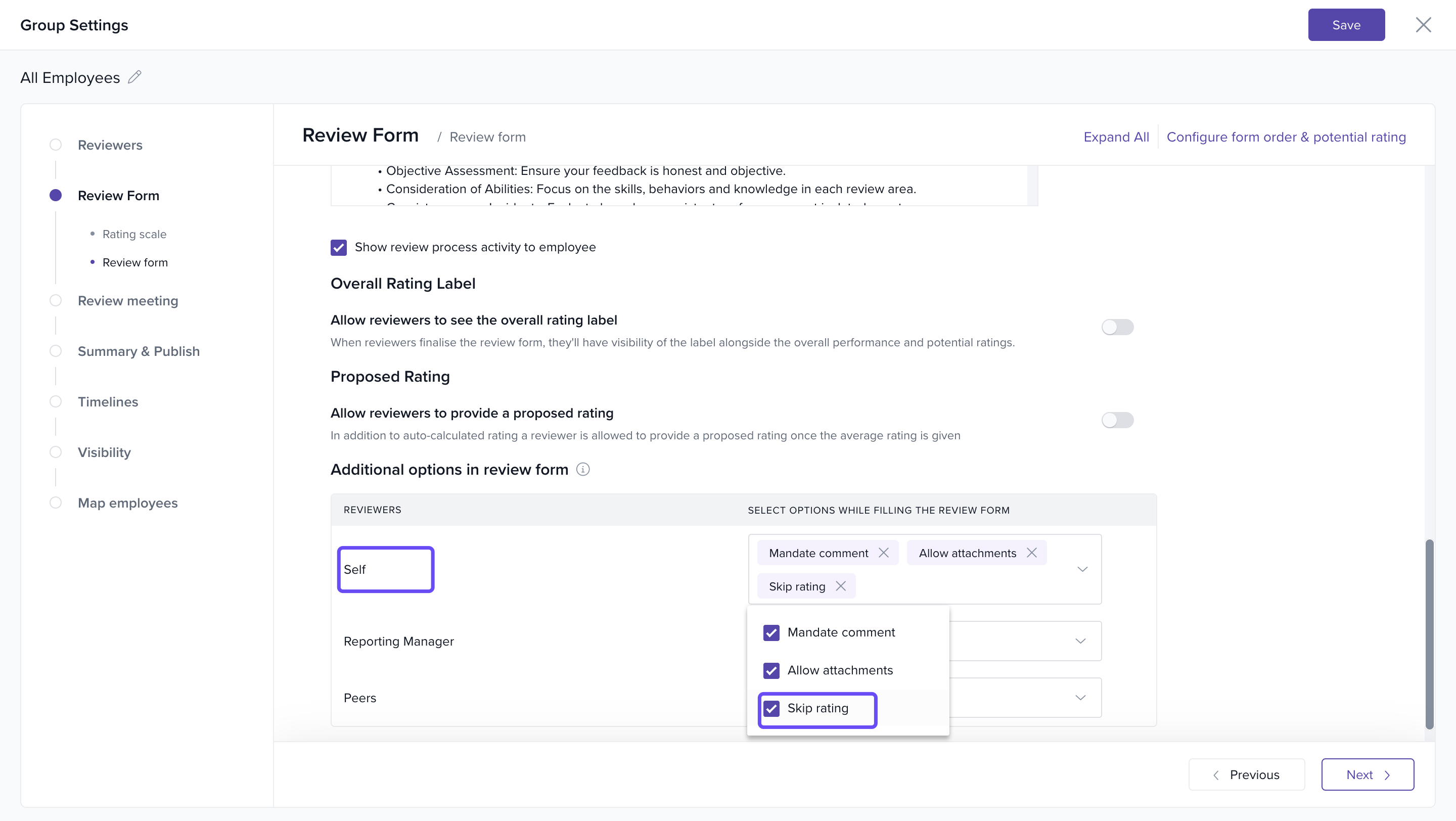Click the vertical scrollbar thumb

[x=1429, y=633]
